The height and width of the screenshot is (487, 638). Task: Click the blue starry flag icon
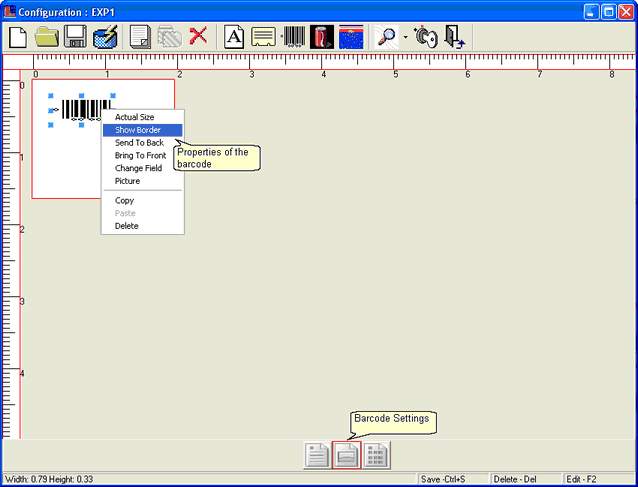click(x=351, y=37)
